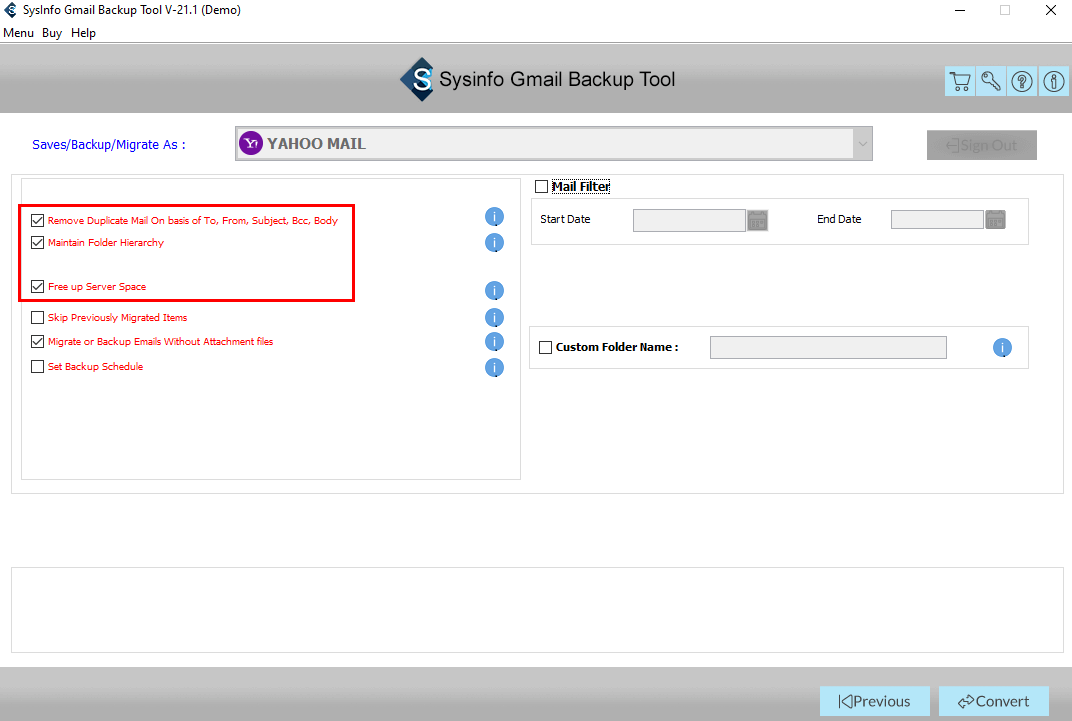Screen dimensions: 1072x721
Task: Show info for Custom Folder Name
Action: 1002,347
